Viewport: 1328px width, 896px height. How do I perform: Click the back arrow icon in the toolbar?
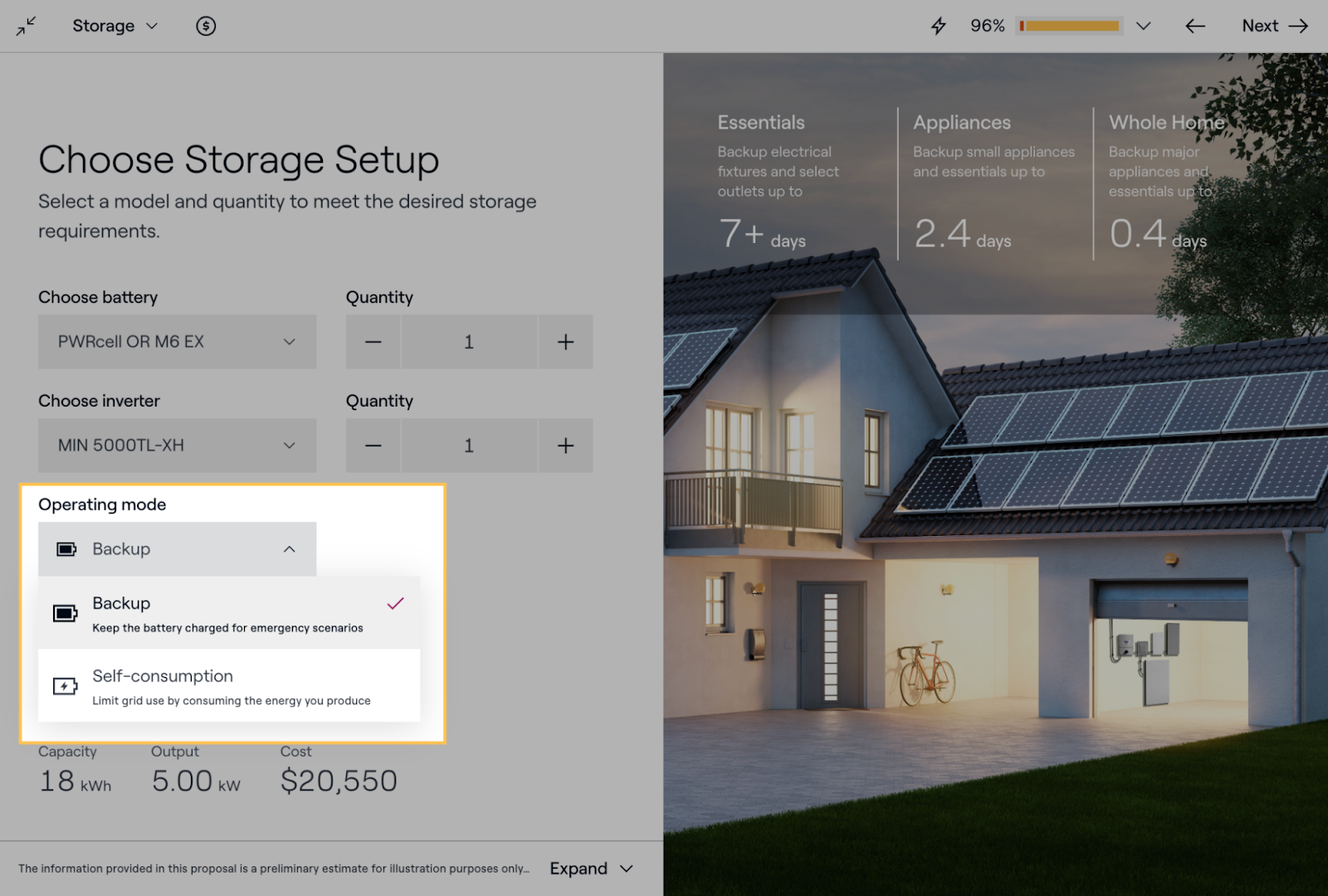point(1194,26)
